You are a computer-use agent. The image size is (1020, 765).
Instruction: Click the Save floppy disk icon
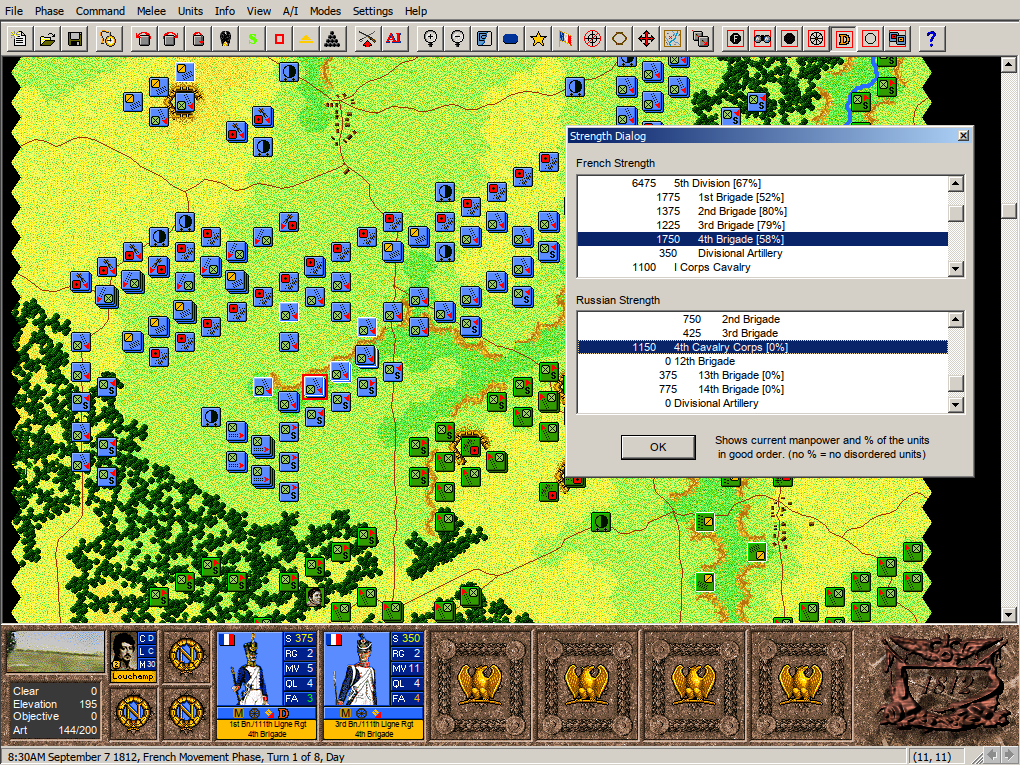(x=75, y=39)
